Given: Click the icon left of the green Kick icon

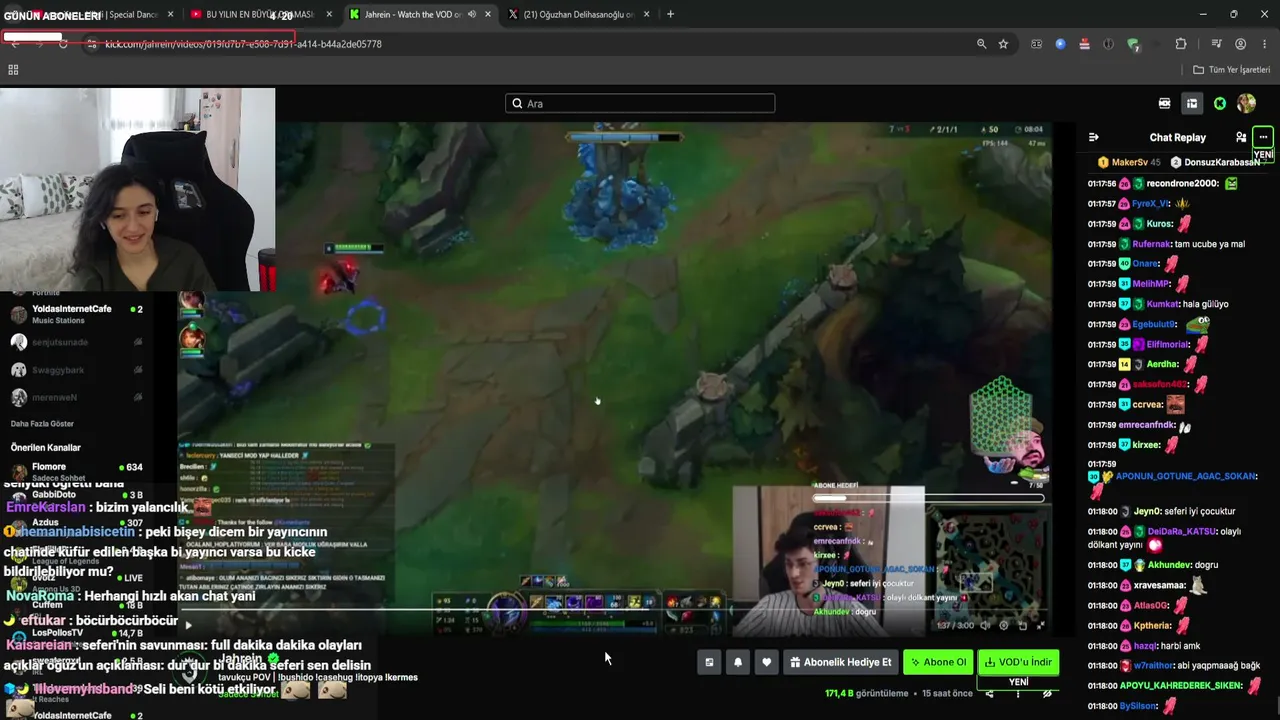Looking at the screenshot, I should click(x=1192, y=103).
